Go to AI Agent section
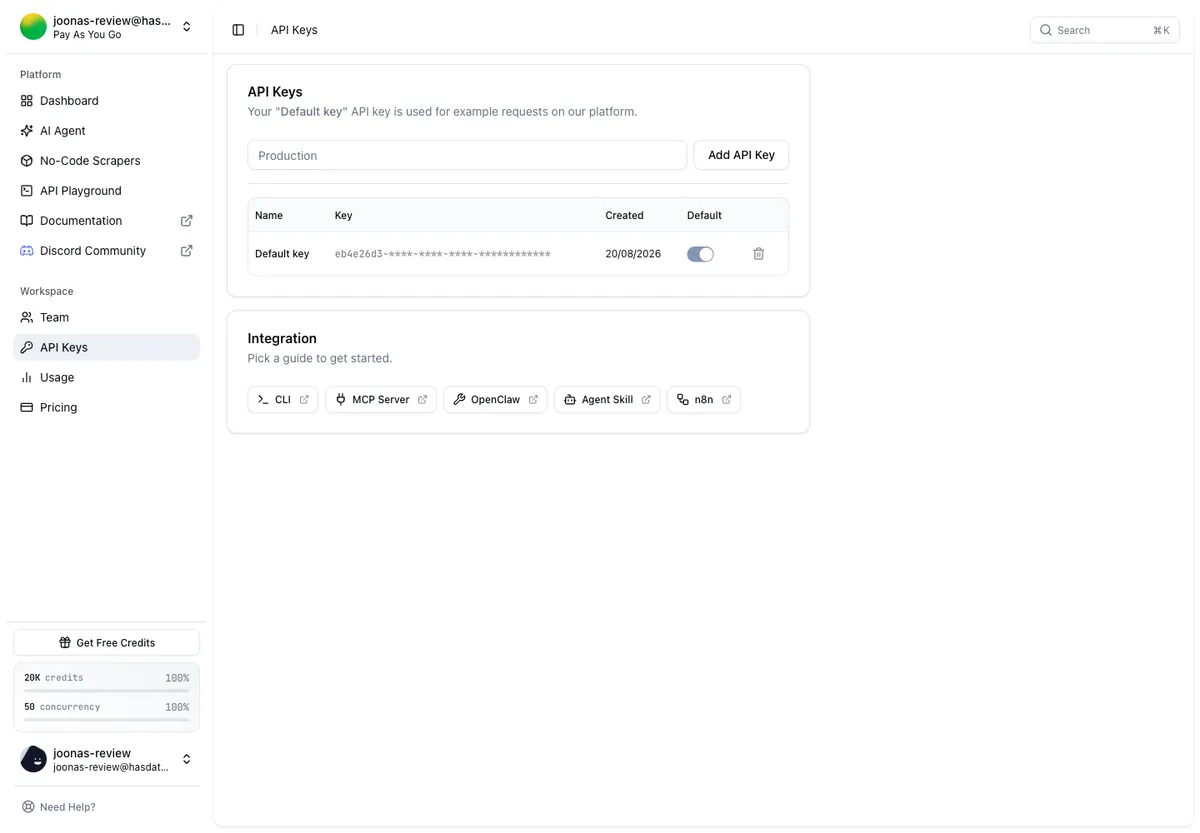The height and width of the screenshot is (833, 1200). point(106,131)
